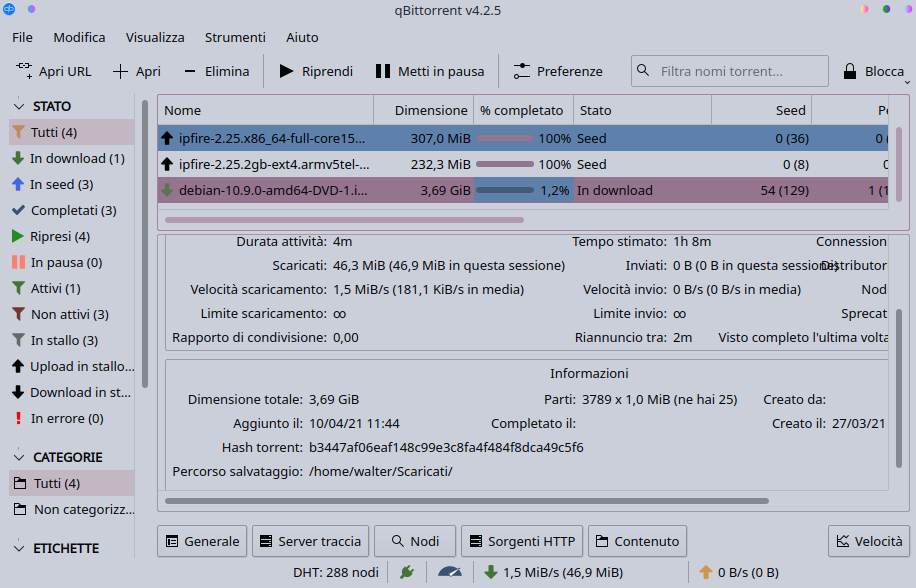
Task: Collapse the CATEGORIE section
Action: [19, 457]
